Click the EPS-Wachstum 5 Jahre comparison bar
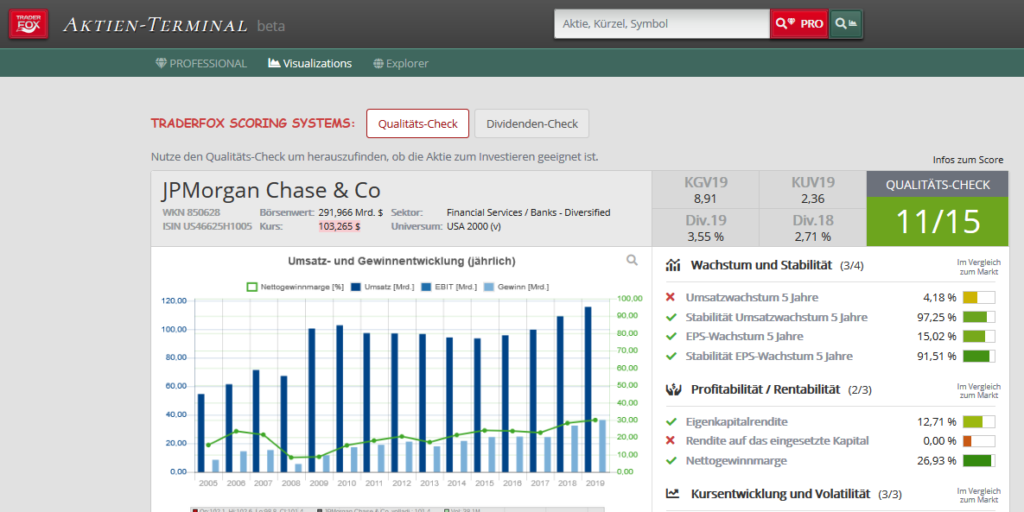1024x512 pixels. pos(978,336)
